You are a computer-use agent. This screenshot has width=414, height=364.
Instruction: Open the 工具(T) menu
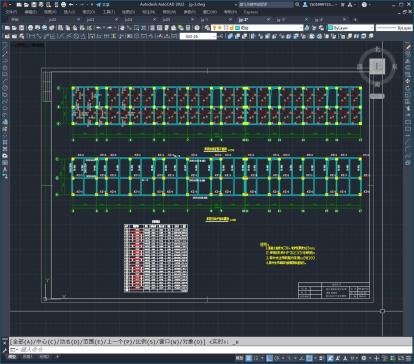[x=109, y=12]
